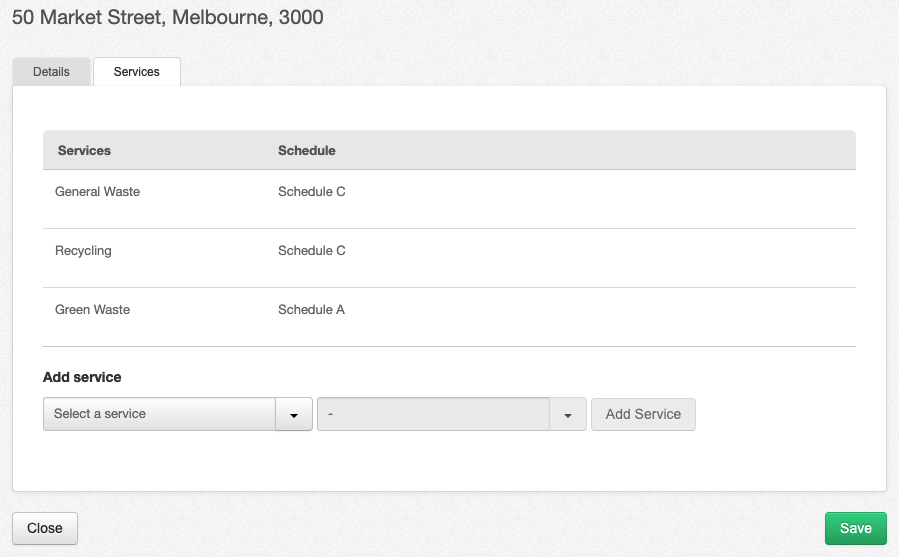Select the General Waste service row

[449, 199]
